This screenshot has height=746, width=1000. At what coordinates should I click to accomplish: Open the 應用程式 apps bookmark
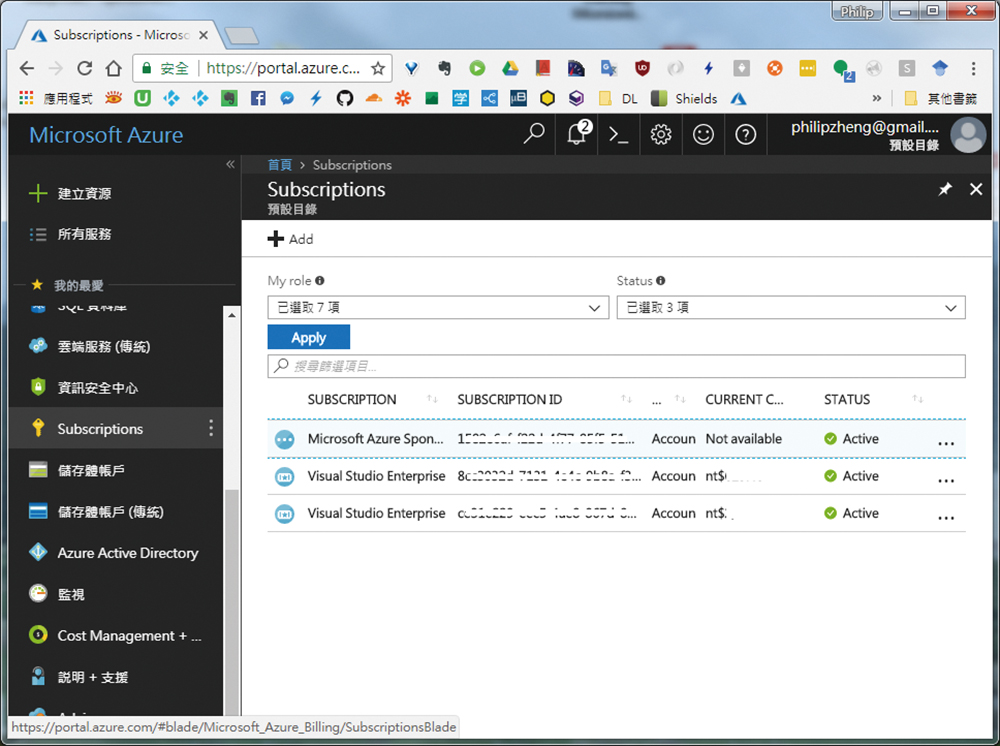click(56, 98)
